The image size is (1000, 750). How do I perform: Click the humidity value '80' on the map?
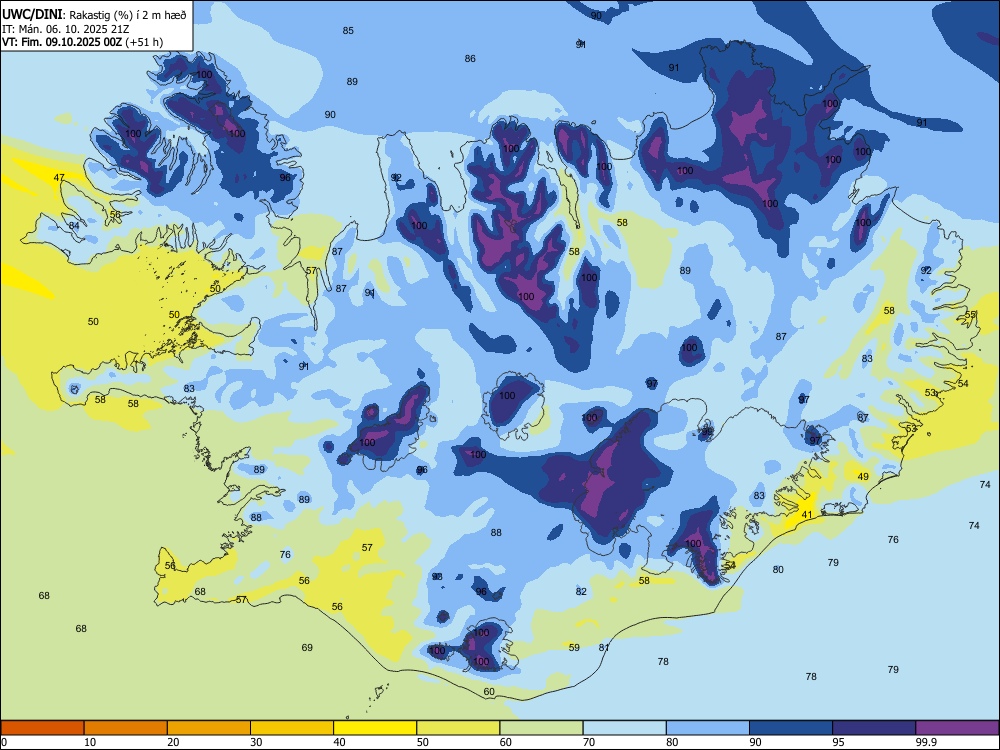click(778, 570)
